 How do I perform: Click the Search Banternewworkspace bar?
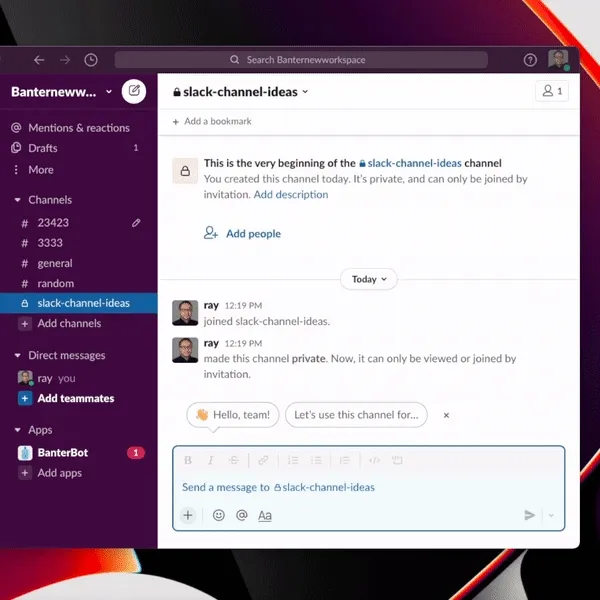click(301, 60)
